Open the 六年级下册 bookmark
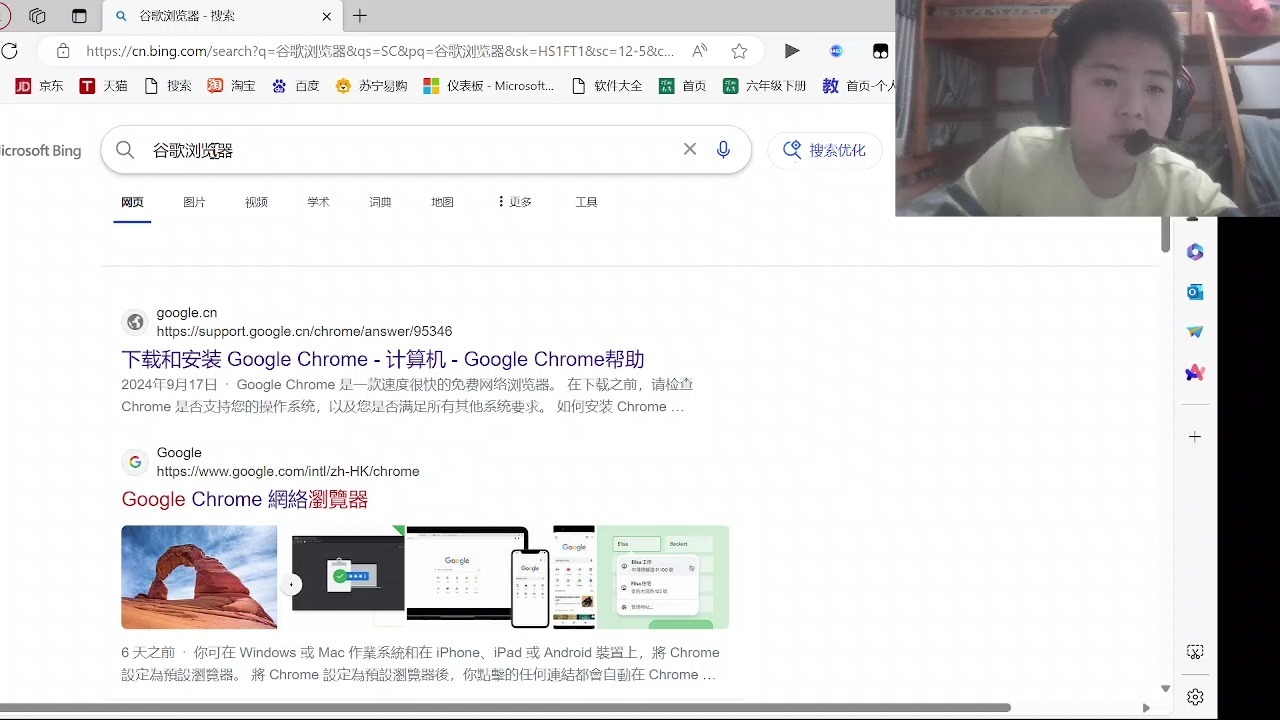 tap(765, 86)
